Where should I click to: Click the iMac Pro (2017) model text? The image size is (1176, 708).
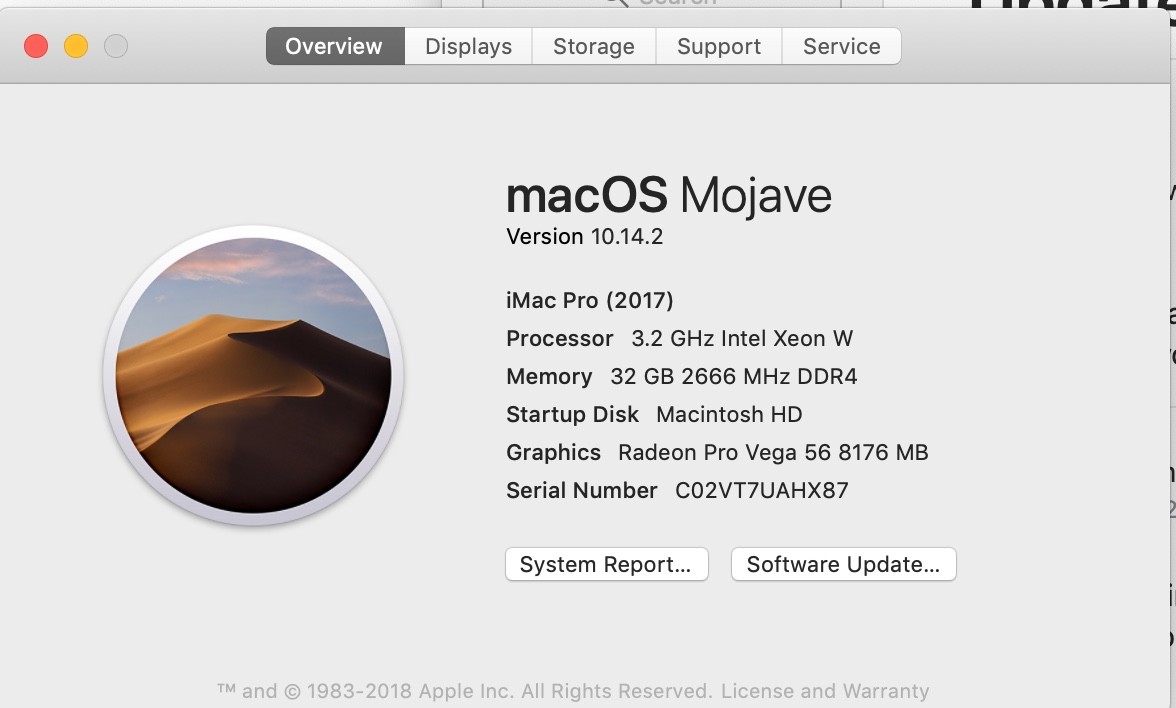(x=590, y=301)
